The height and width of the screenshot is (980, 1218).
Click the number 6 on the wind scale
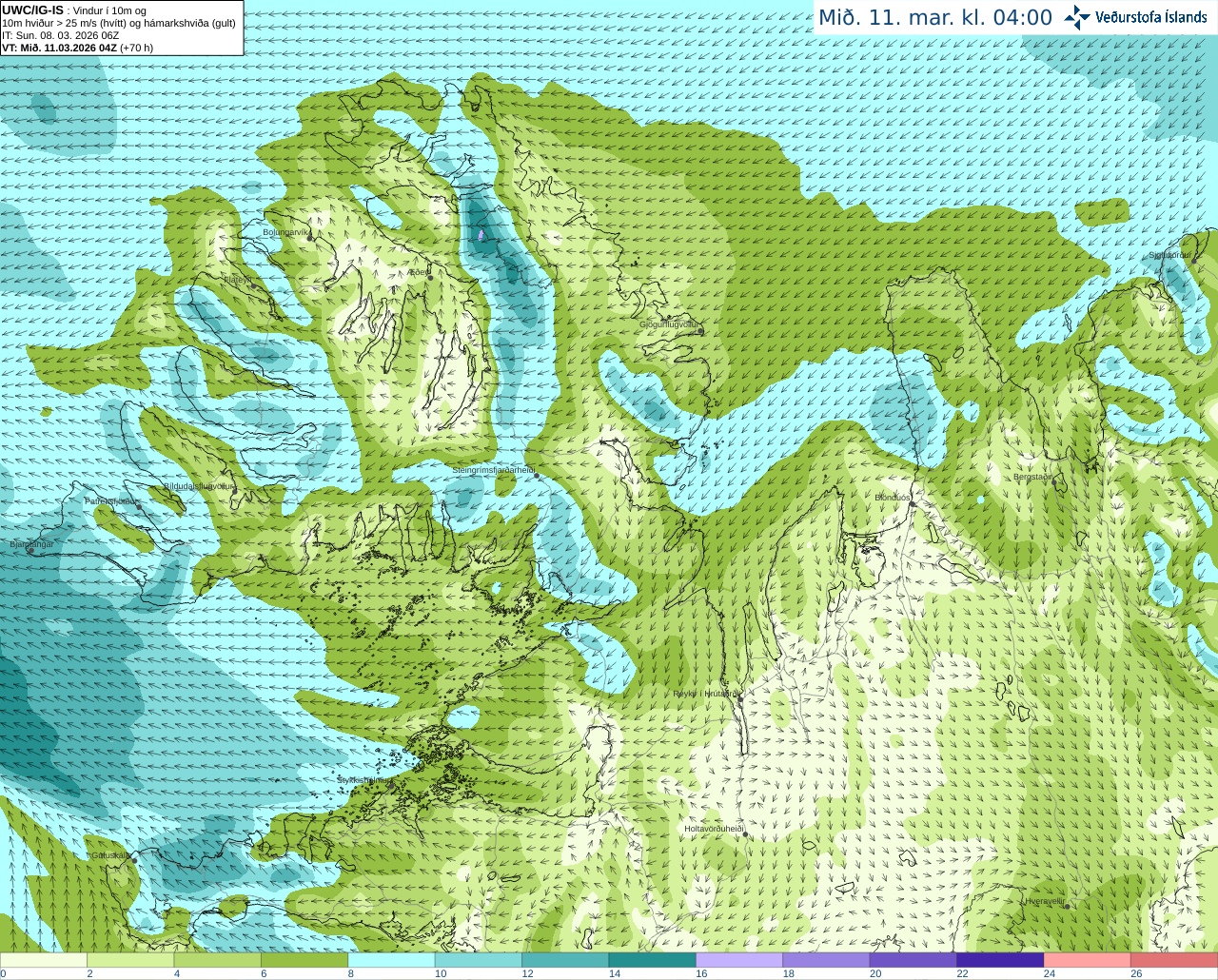(x=264, y=973)
